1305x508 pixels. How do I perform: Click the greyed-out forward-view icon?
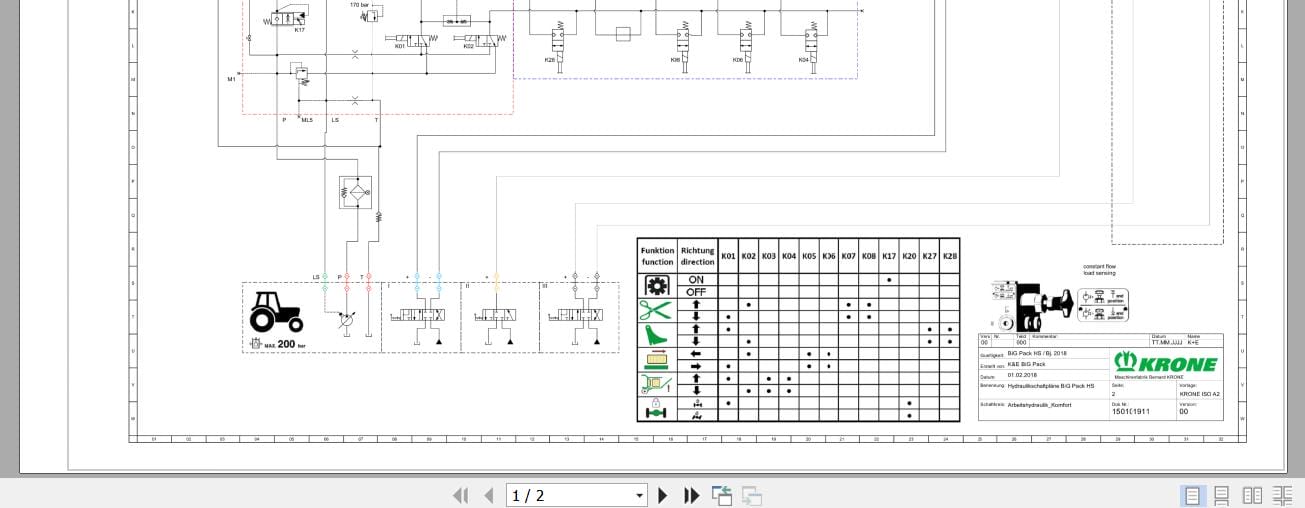[752, 495]
